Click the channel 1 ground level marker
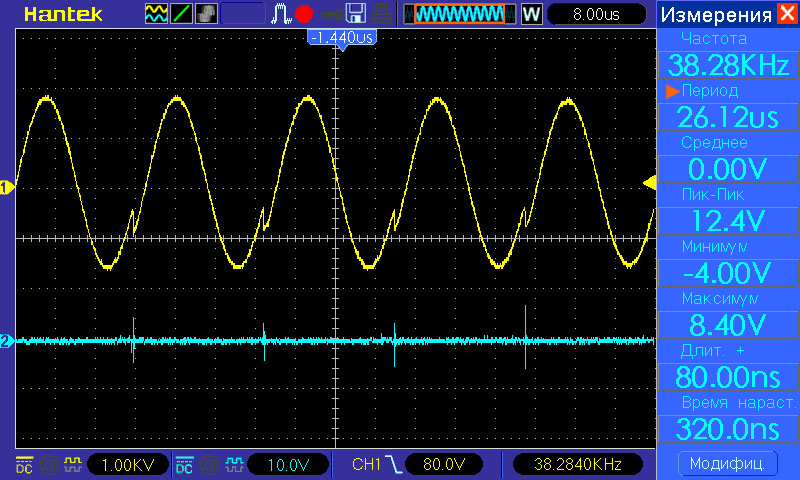800x480 pixels. [x=7, y=188]
